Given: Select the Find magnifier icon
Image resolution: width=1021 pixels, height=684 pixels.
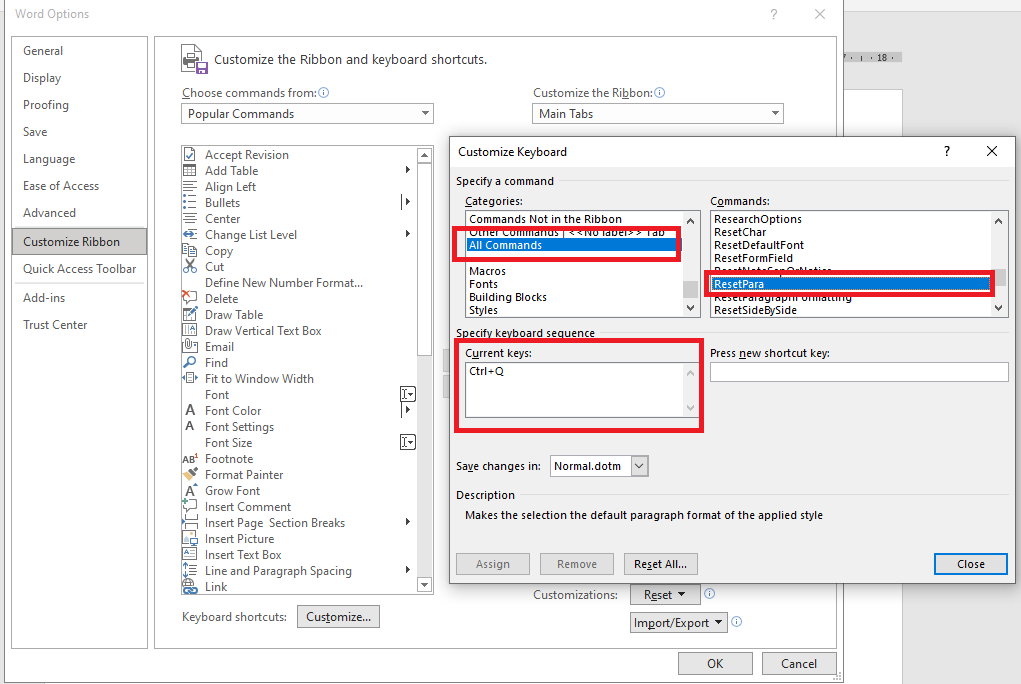Looking at the screenshot, I should (x=189, y=362).
